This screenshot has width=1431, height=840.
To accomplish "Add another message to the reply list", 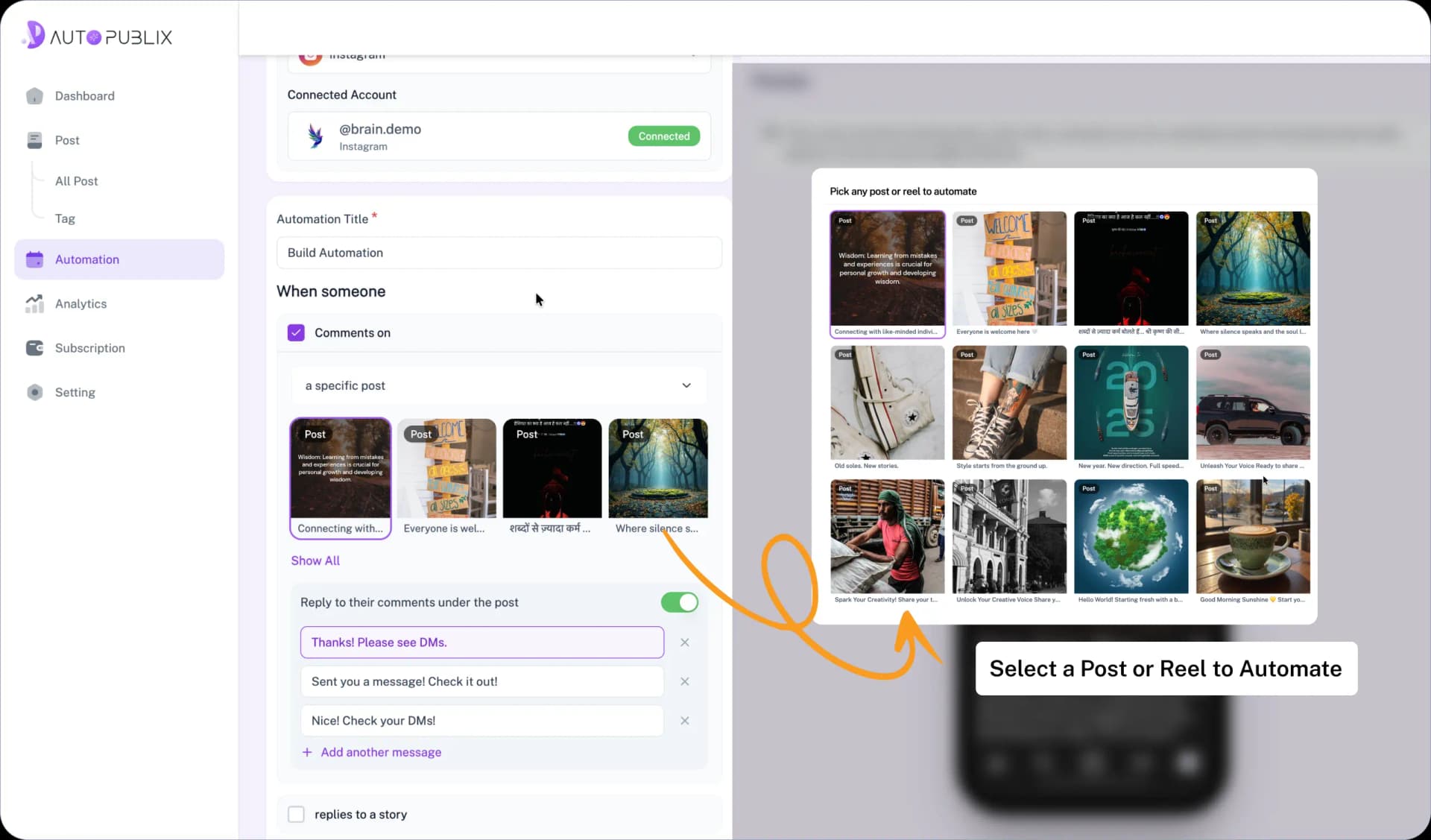I will tap(380, 752).
